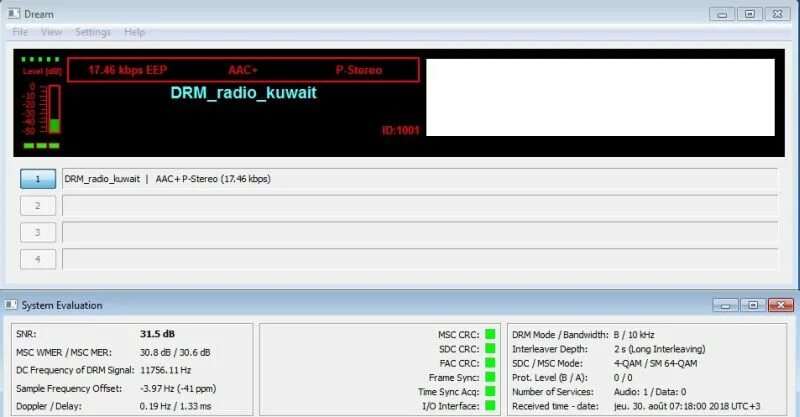Click the white text message display area
Viewport: 800px width, 417px height.
(x=601, y=97)
